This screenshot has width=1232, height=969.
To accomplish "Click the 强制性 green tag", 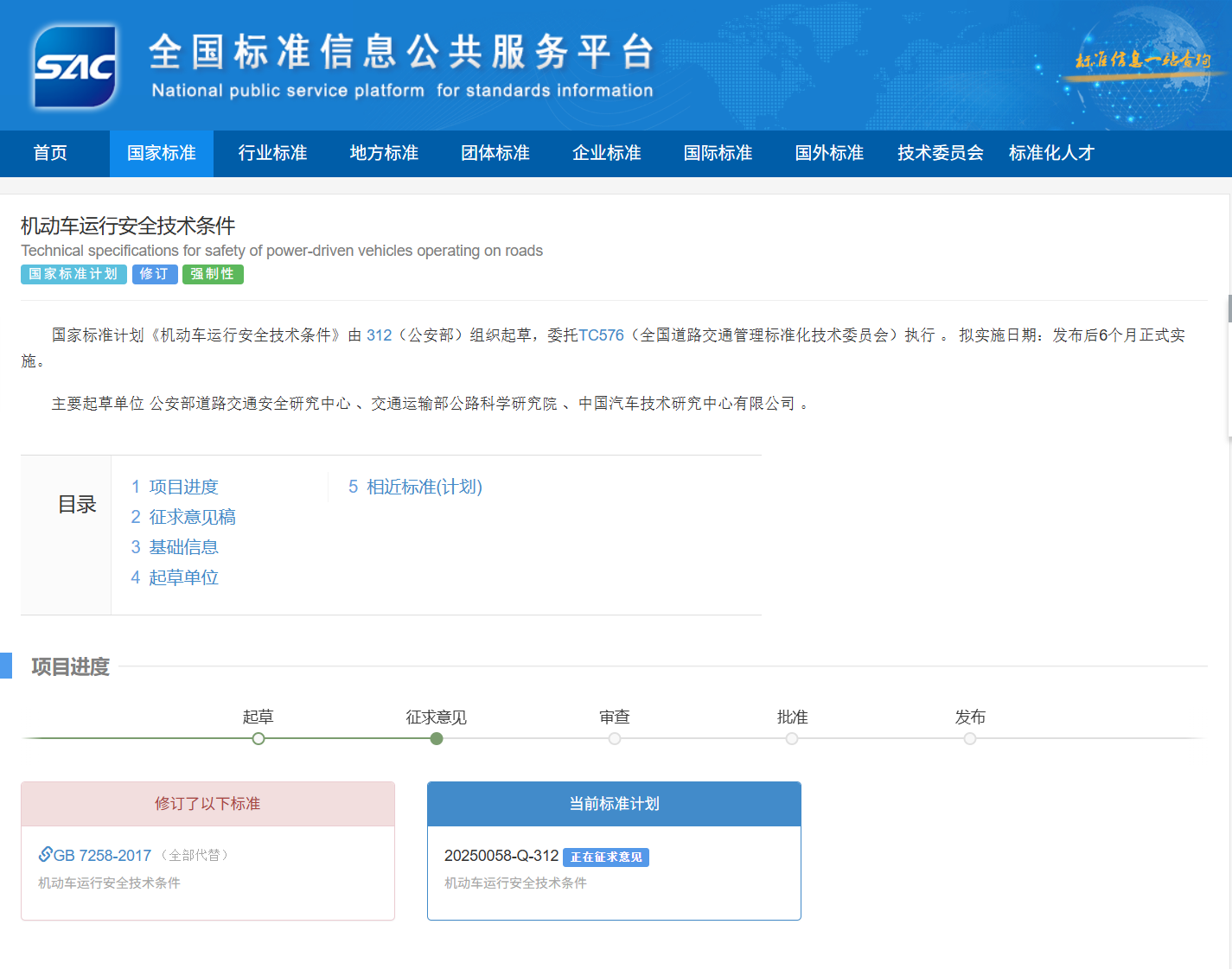I will (213, 274).
